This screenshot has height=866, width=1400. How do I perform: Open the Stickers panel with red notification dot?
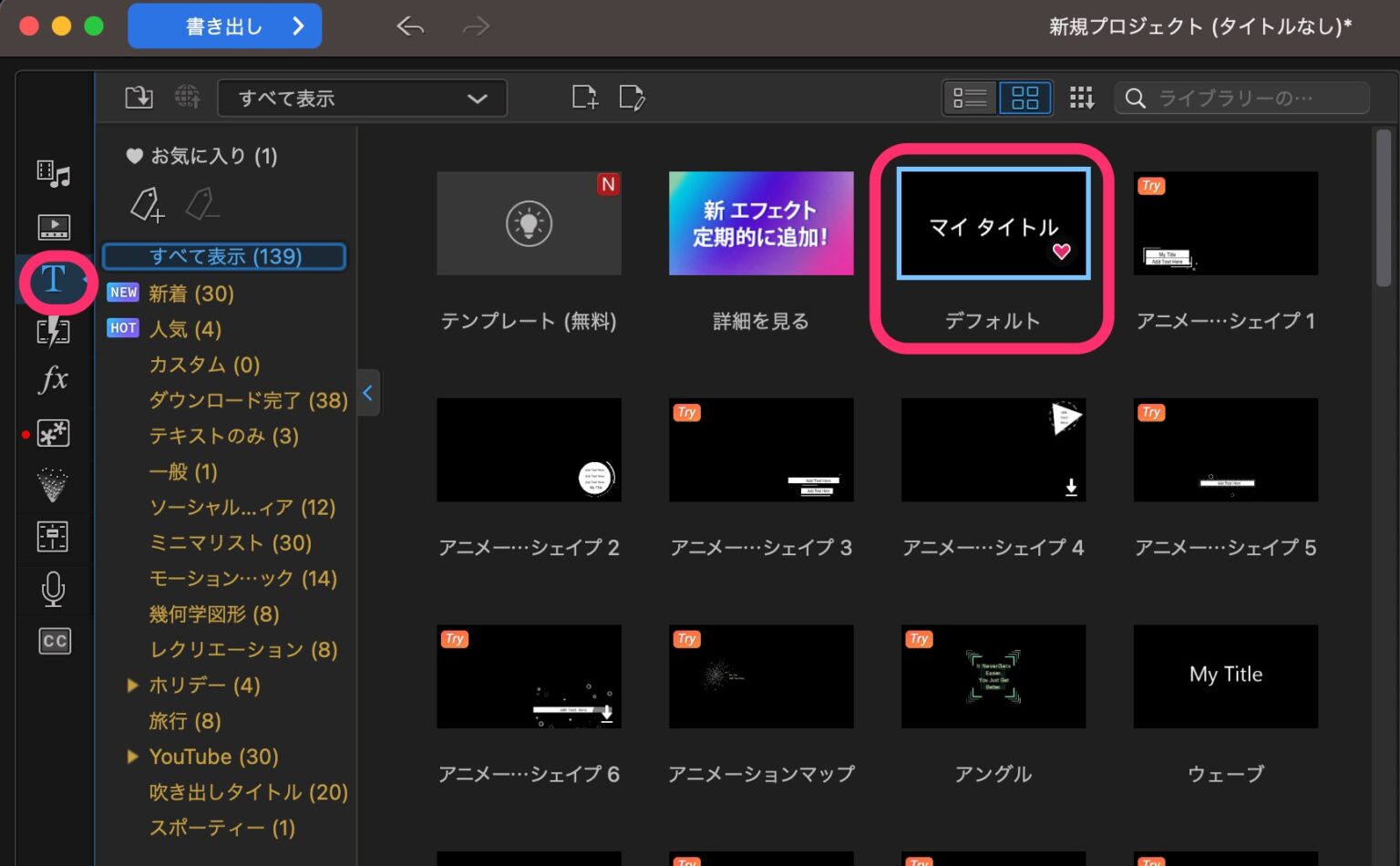coord(55,434)
